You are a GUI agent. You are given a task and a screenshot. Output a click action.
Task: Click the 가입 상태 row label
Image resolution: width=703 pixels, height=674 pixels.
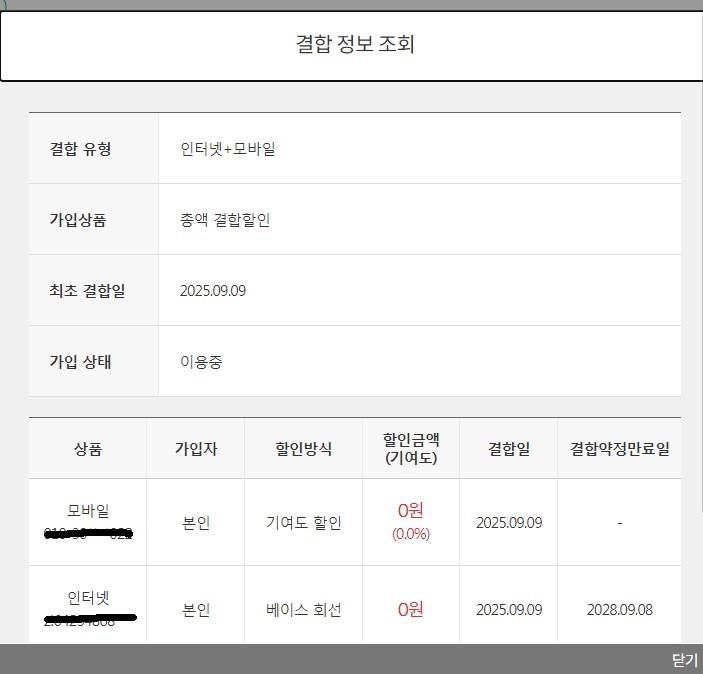point(80,361)
